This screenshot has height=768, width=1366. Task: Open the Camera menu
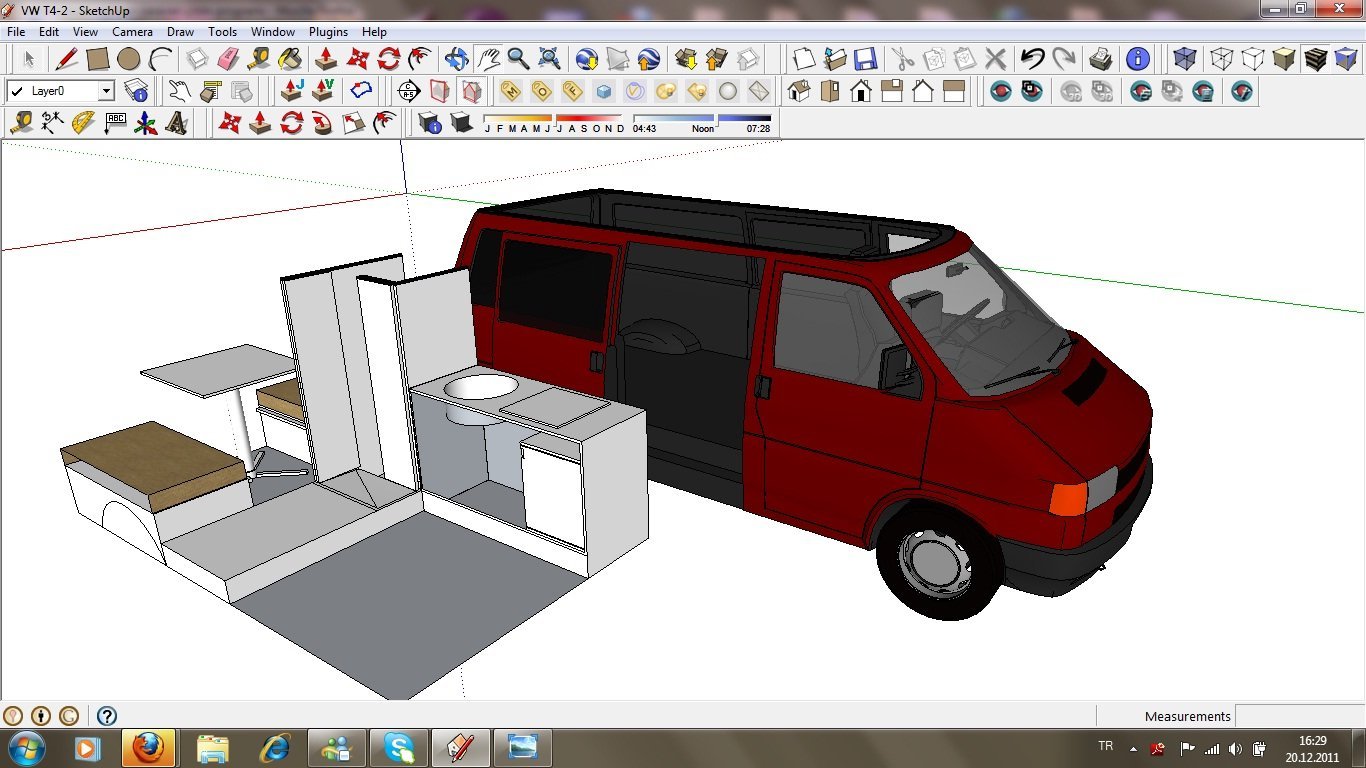coord(132,32)
